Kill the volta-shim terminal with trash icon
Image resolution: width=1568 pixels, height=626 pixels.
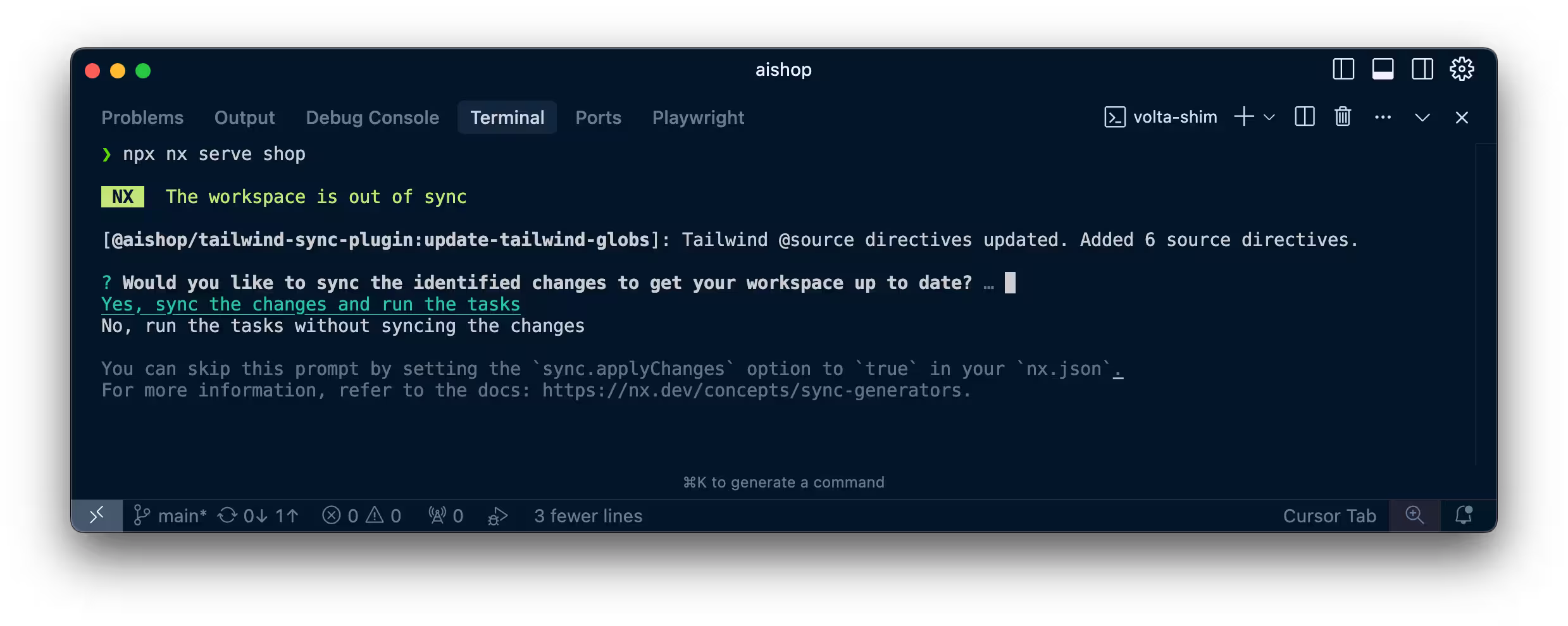coord(1342,117)
